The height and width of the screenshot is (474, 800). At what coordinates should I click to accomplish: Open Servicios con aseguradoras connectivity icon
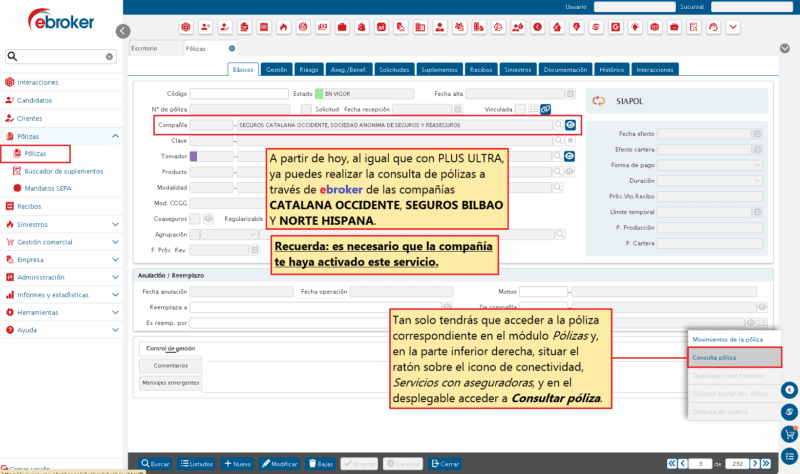[790, 412]
